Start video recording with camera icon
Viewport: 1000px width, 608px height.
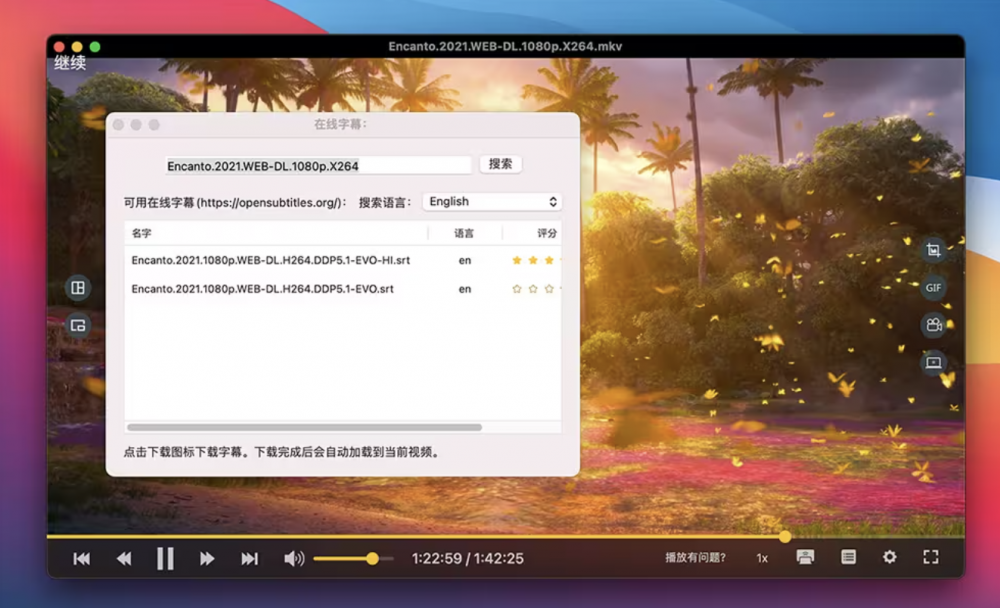(x=934, y=325)
